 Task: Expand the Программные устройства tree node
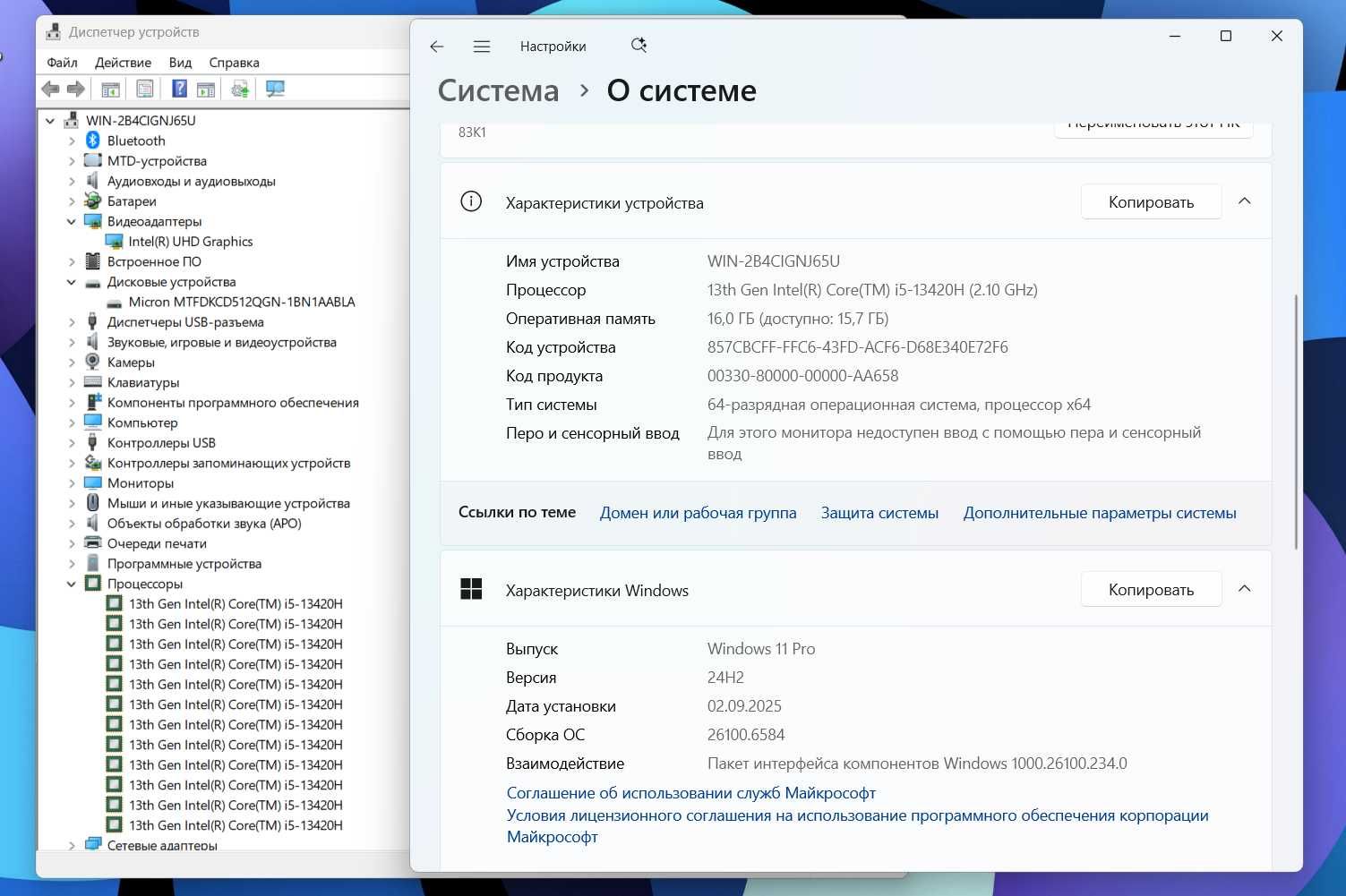[x=72, y=563]
